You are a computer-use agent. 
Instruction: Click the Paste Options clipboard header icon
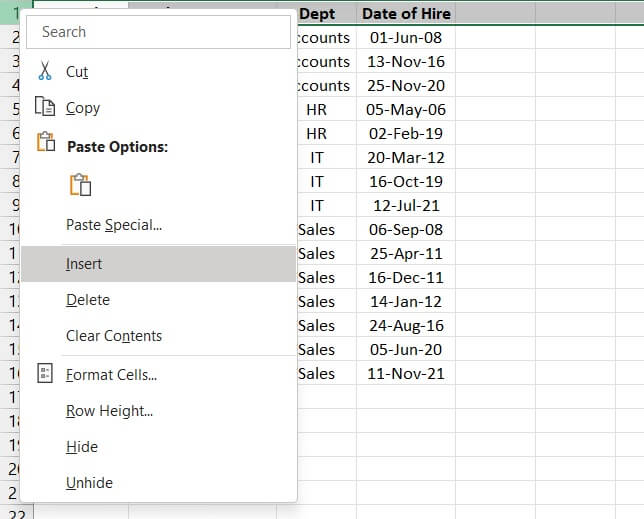[45, 145]
